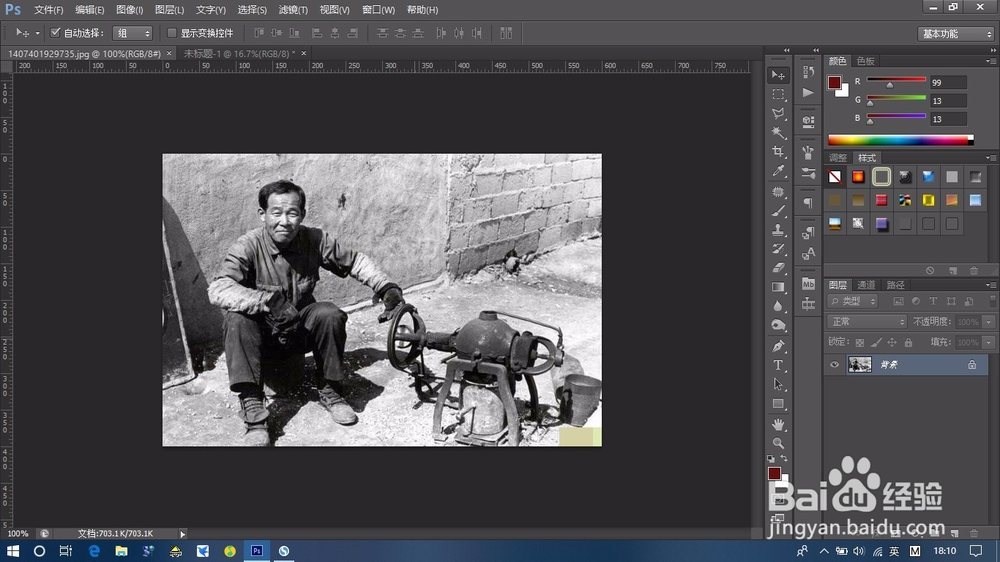Image resolution: width=1000 pixels, height=562 pixels.
Task: Pick a color from the spectrum ramp
Action: 900,140
